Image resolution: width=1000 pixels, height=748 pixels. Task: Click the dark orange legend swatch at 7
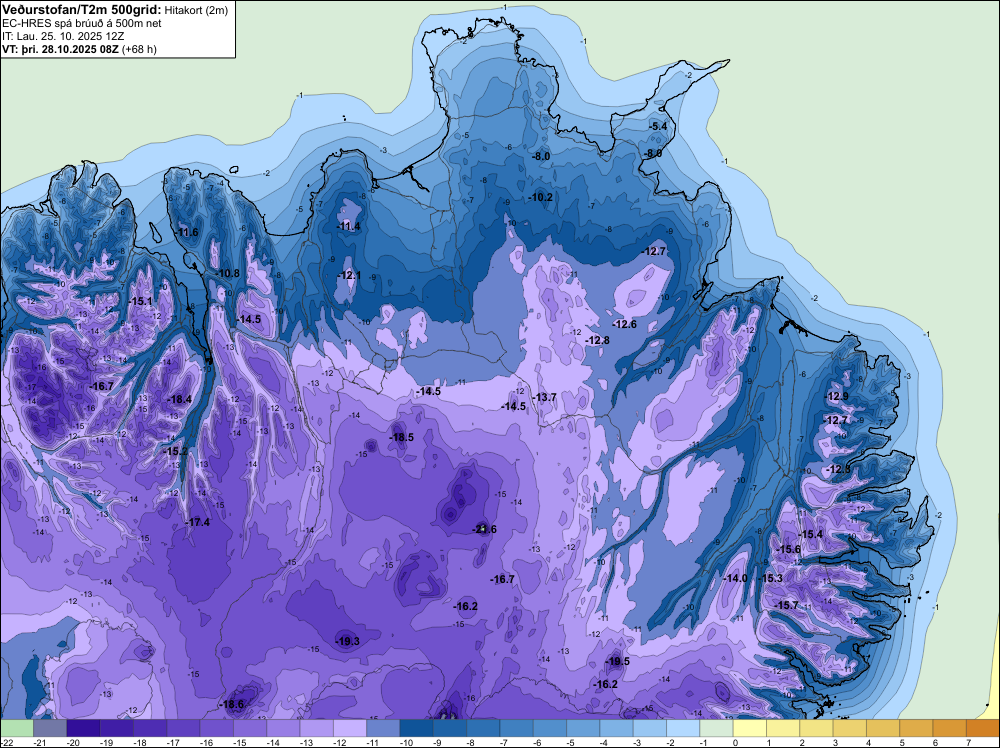[x=983, y=728]
